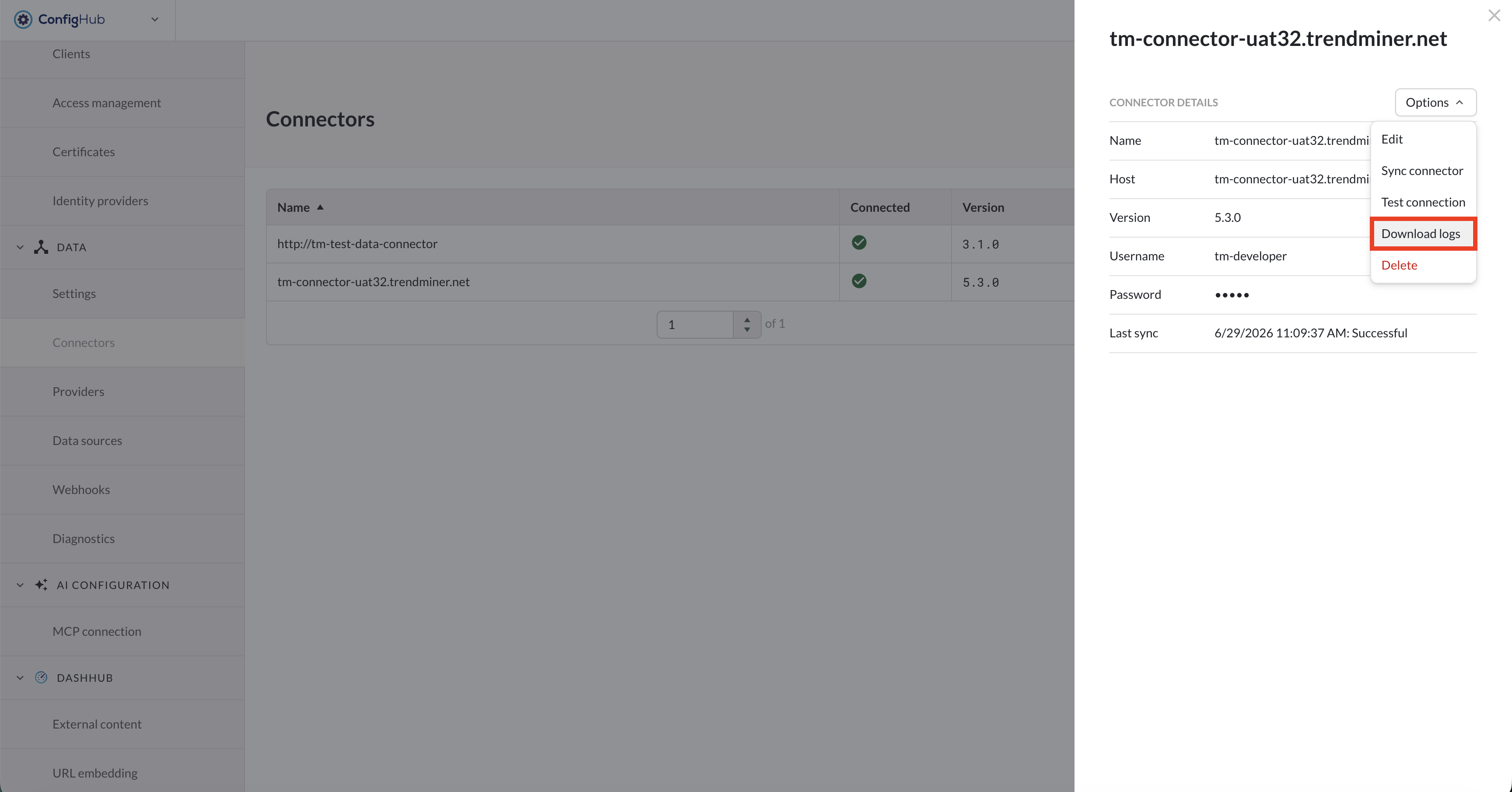Click the Name sort ascending arrow
The width and height of the screenshot is (1512, 792).
point(320,207)
